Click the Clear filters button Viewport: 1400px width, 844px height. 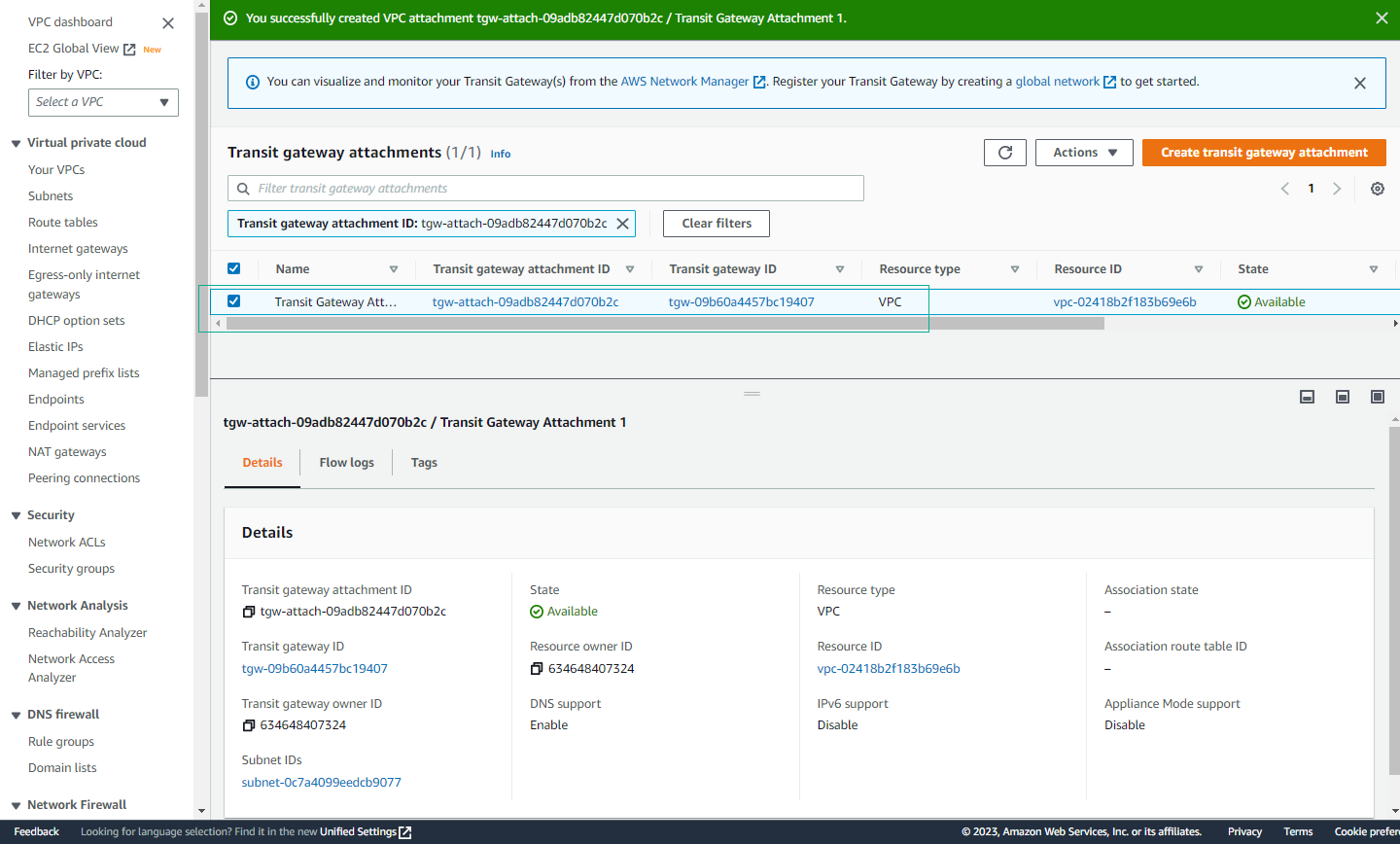pos(717,224)
